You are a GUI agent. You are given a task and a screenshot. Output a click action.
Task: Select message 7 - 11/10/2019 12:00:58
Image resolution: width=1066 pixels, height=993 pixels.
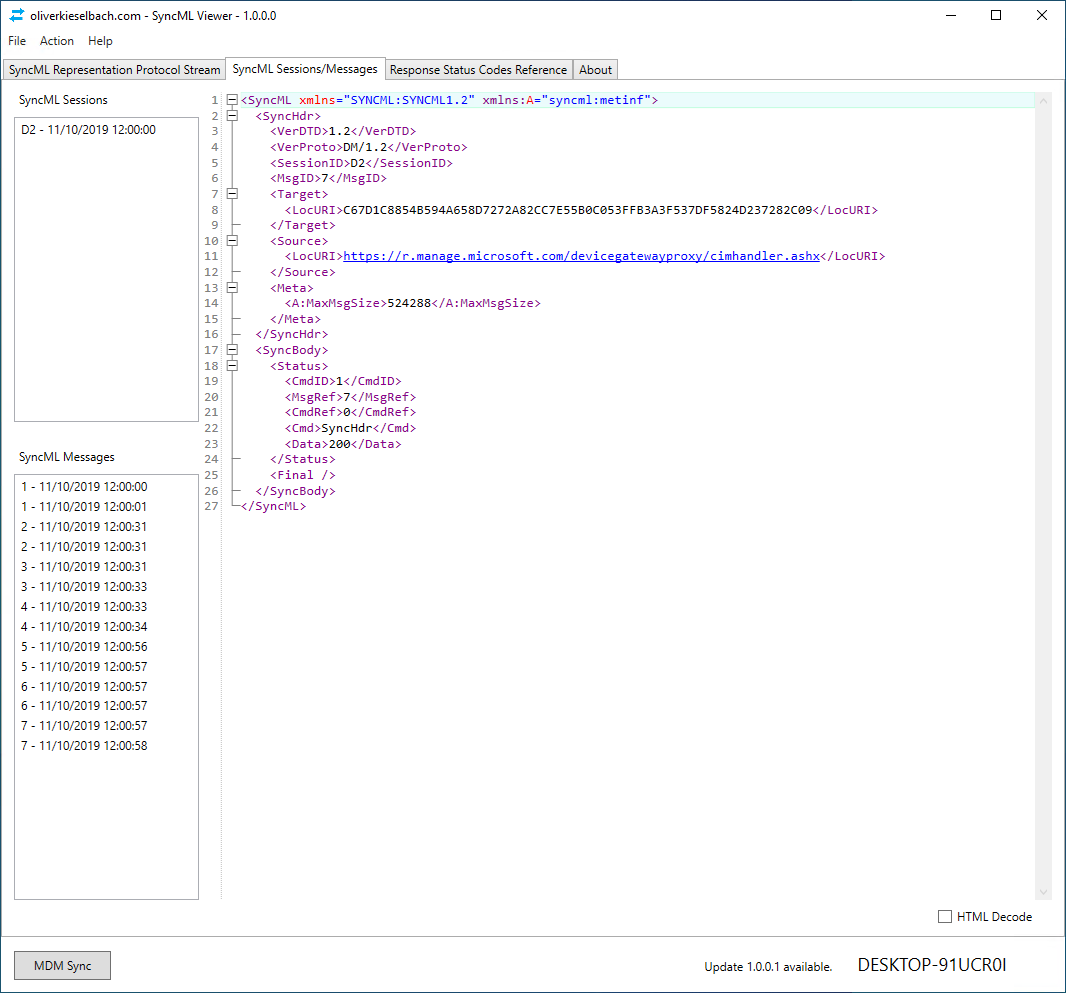point(83,745)
